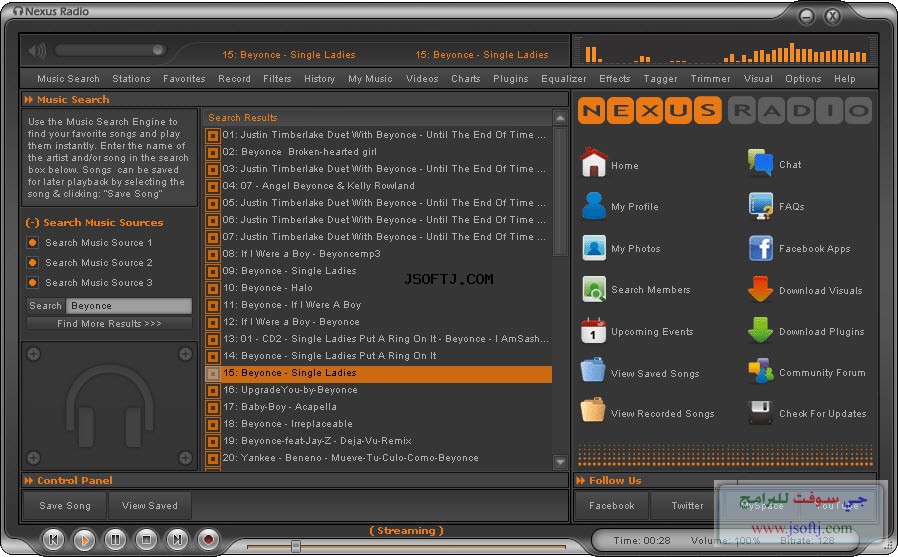This screenshot has height=557, width=898.
Task: Toggle Search Music Source 3 radio button
Action: pyautogui.click(x=33, y=283)
